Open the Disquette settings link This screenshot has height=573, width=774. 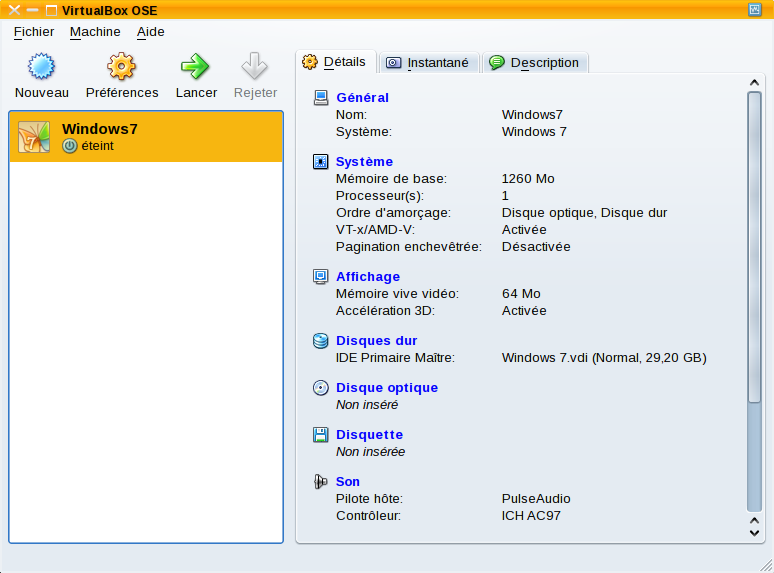(369, 434)
